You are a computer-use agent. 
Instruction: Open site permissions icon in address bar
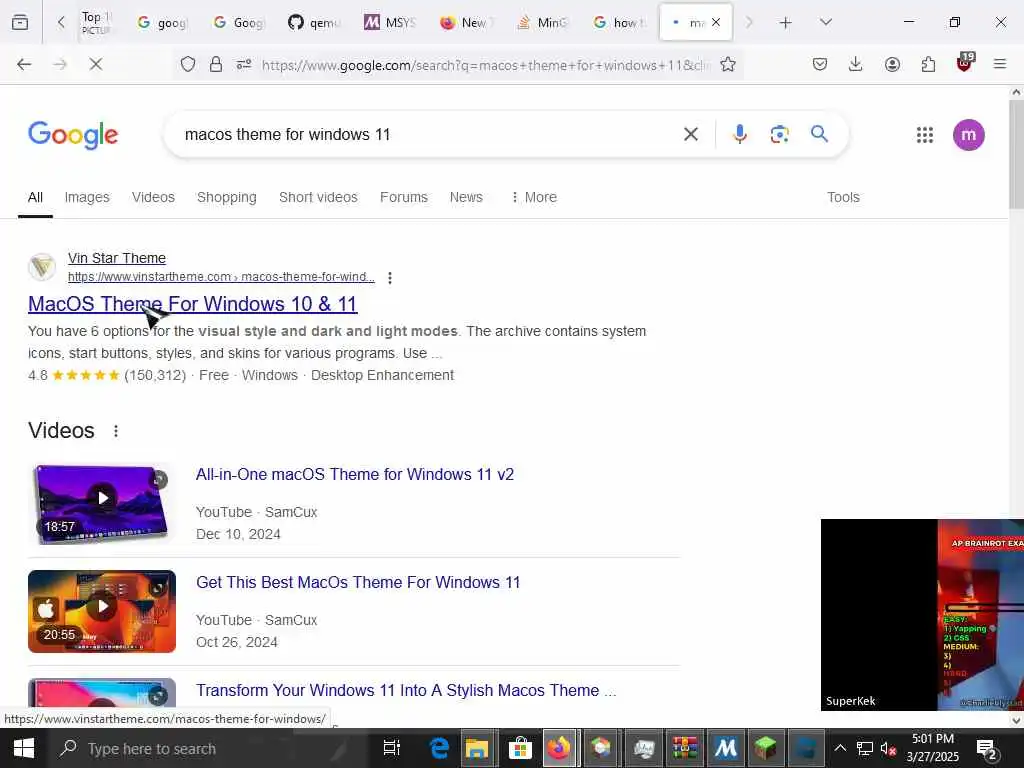244,64
